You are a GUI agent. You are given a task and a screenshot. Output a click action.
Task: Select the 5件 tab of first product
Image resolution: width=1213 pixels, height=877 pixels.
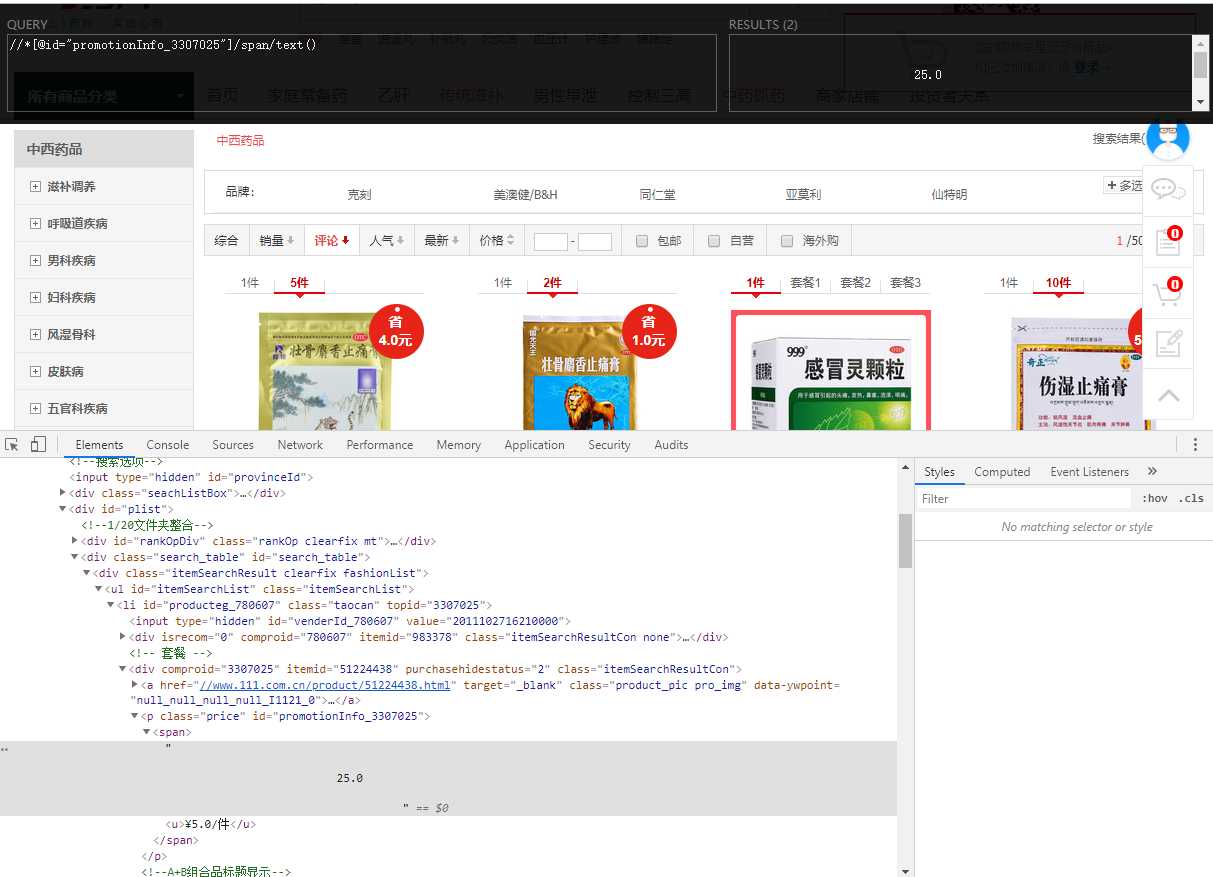[x=299, y=283]
